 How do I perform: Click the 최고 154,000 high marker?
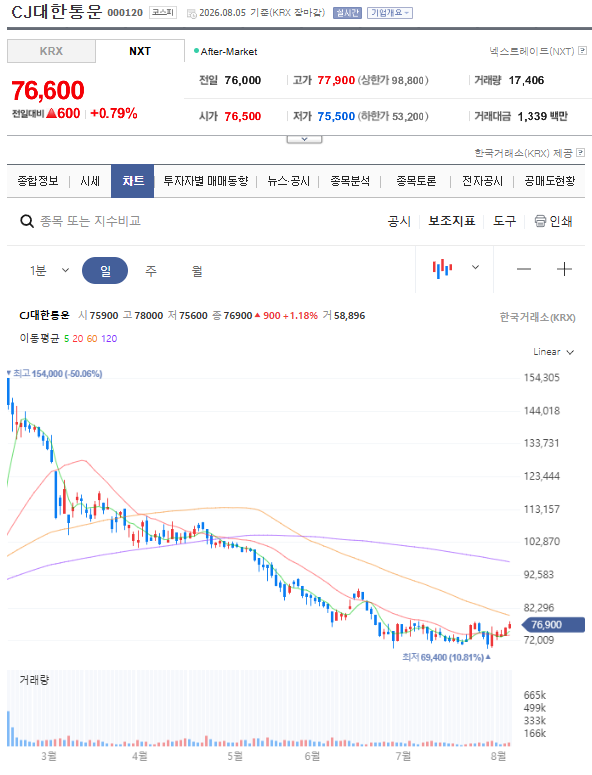click(x=54, y=374)
